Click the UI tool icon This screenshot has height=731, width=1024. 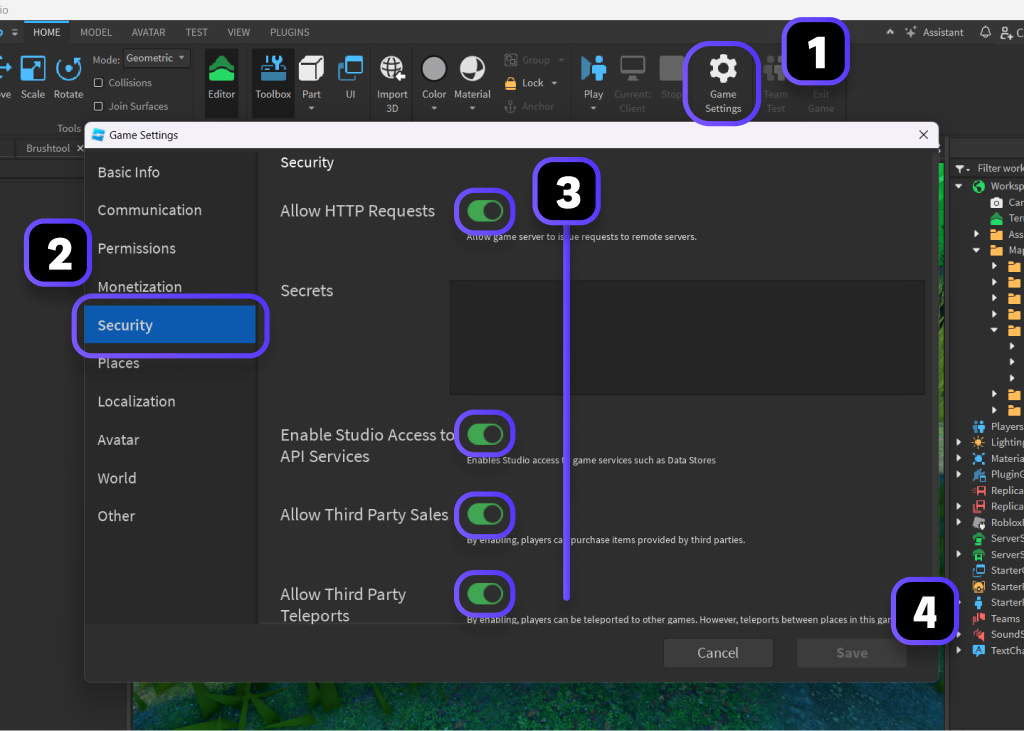click(x=351, y=69)
